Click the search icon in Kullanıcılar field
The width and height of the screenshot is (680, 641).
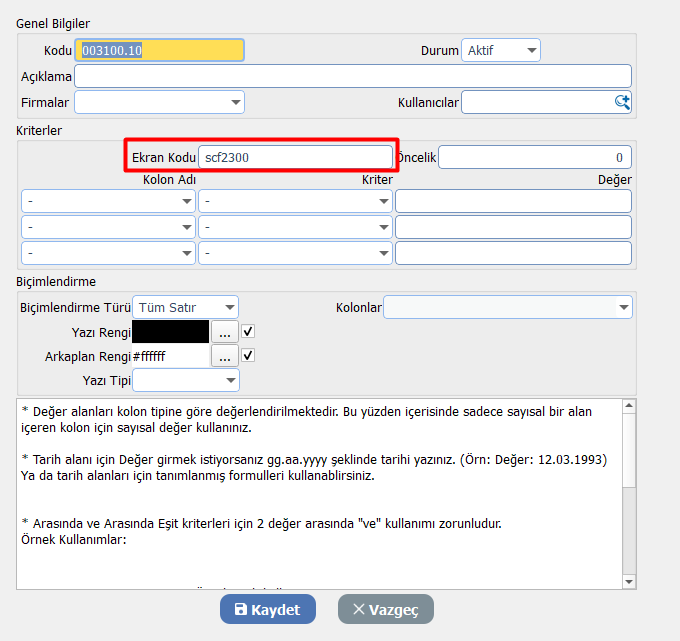[x=621, y=101]
